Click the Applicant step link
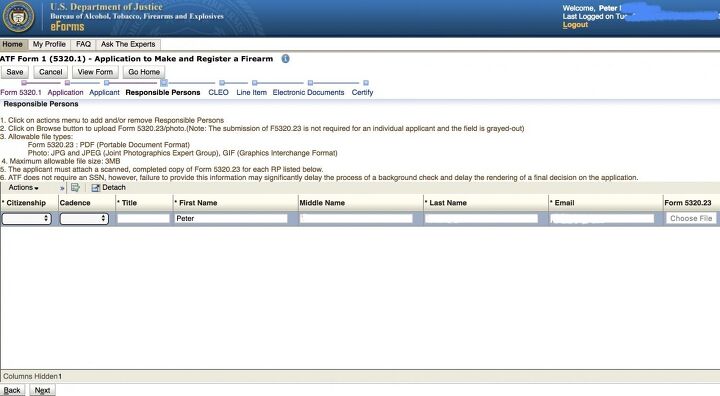The height and width of the screenshot is (396, 720). [x=104, y=92]
